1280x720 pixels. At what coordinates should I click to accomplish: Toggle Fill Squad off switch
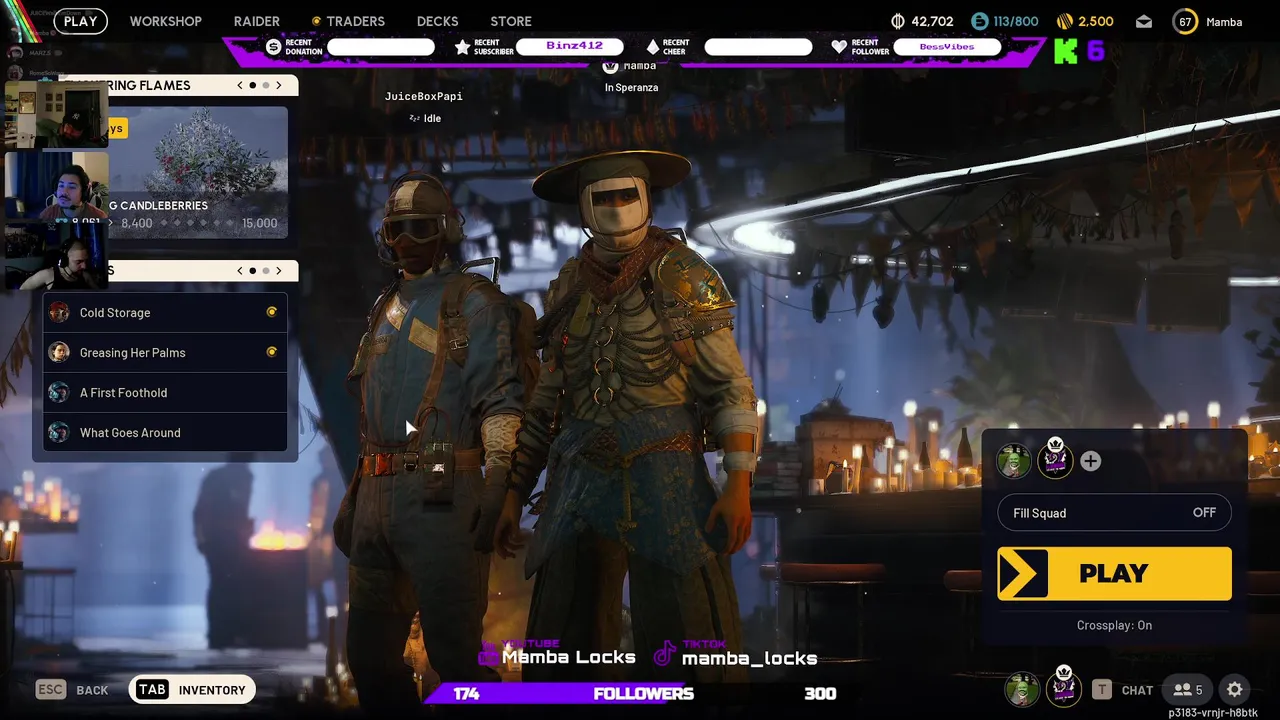coord(1114,513)
